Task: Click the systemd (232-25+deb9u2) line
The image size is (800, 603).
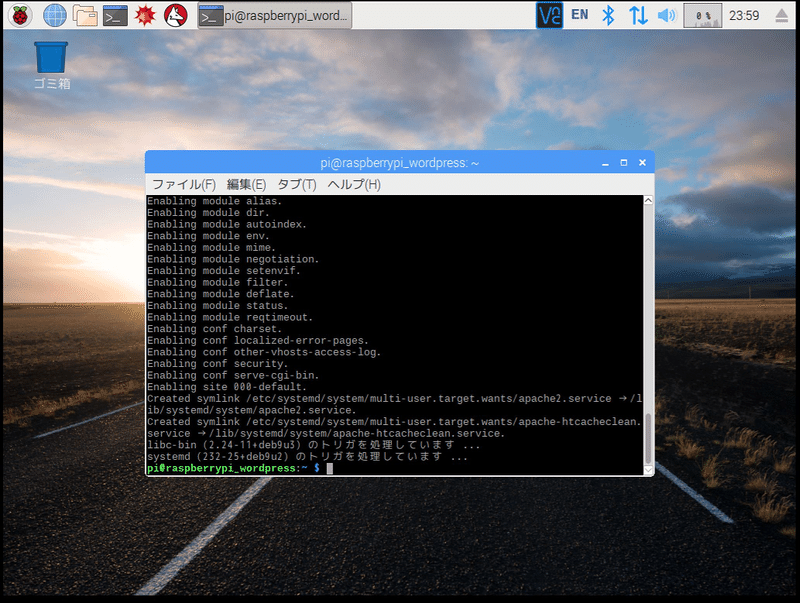Action: 308,457
